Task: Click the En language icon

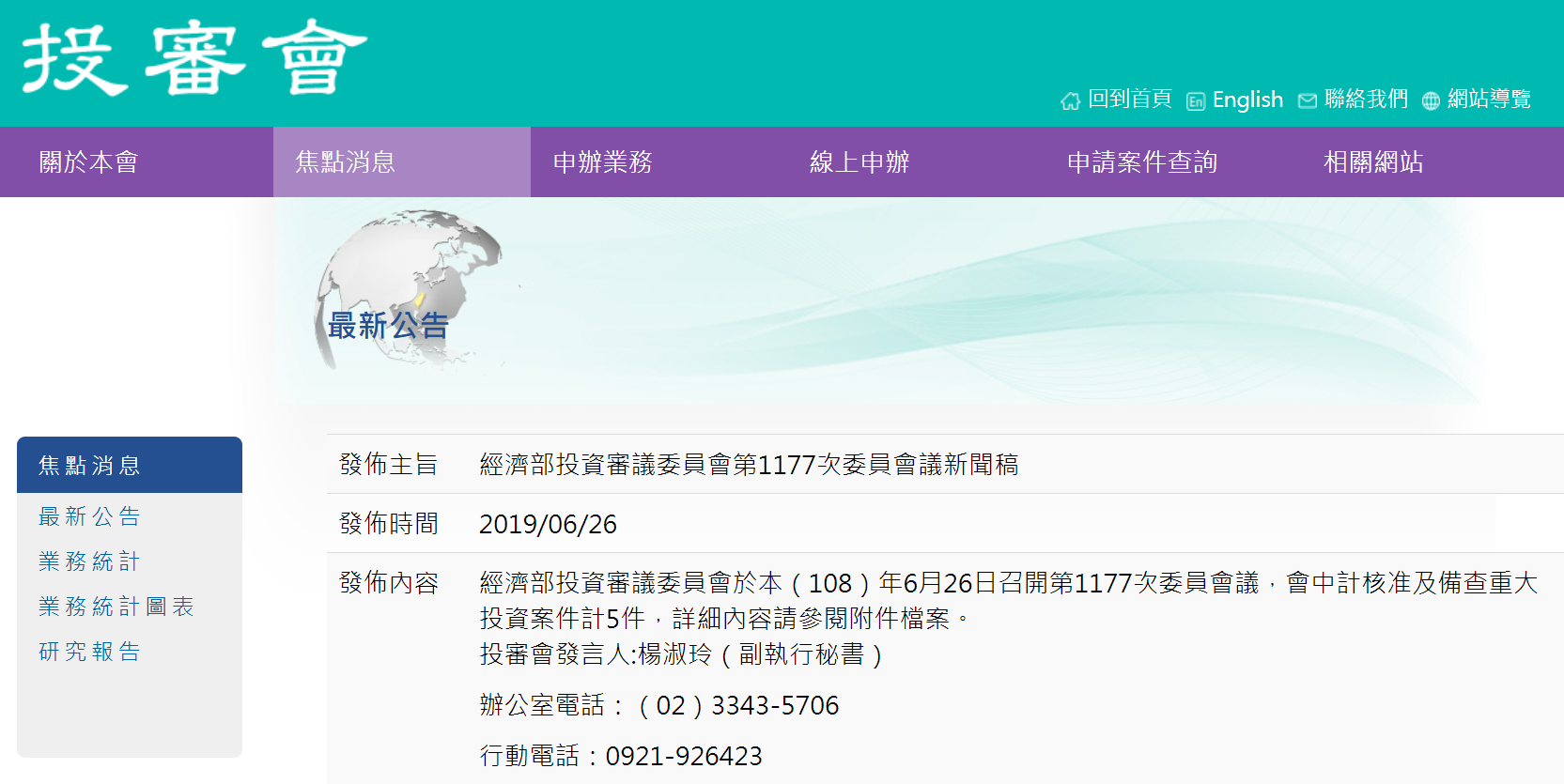Action: point(1196,101)
